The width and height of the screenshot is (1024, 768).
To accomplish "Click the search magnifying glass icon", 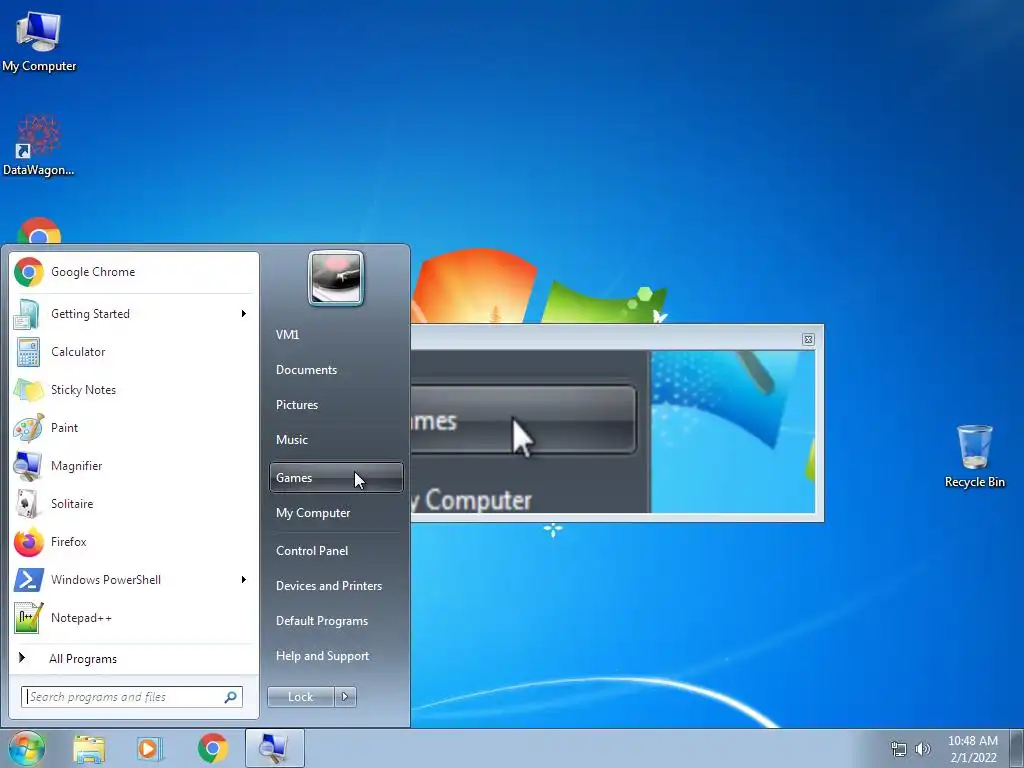I will pyautogui.click(x=231, y=697).
